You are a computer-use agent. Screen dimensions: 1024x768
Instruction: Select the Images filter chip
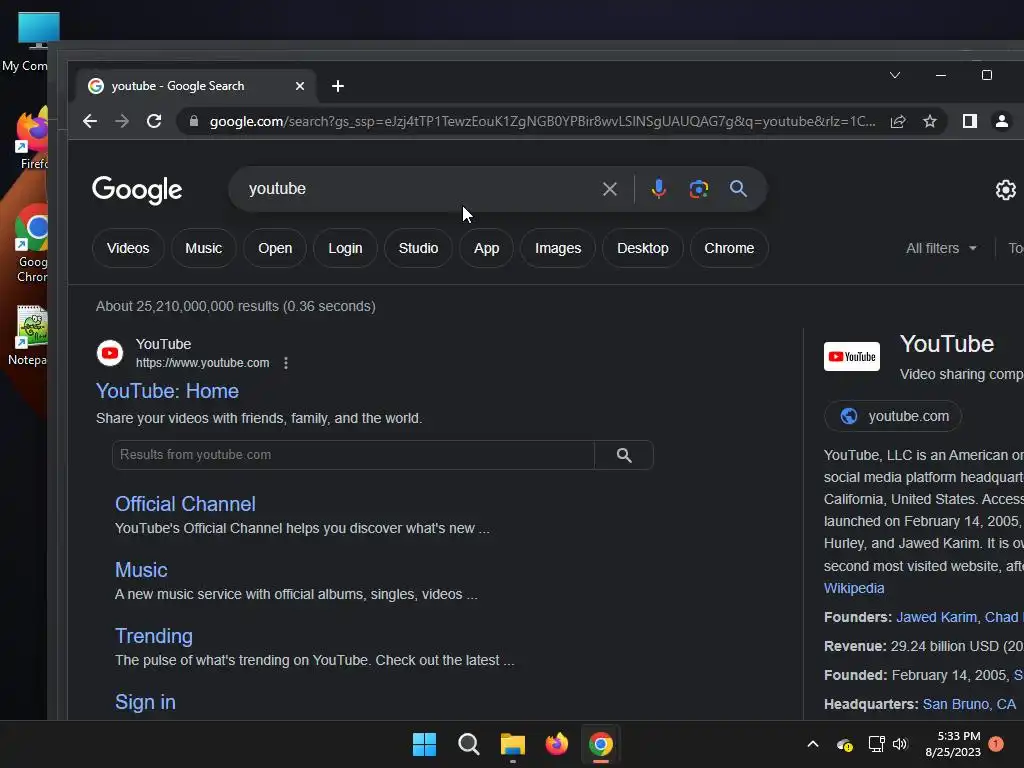click(558, 248)
